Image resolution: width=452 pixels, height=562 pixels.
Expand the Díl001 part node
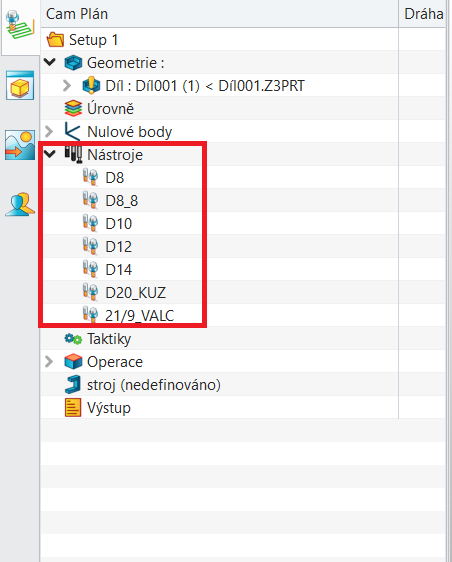(67, 85)
